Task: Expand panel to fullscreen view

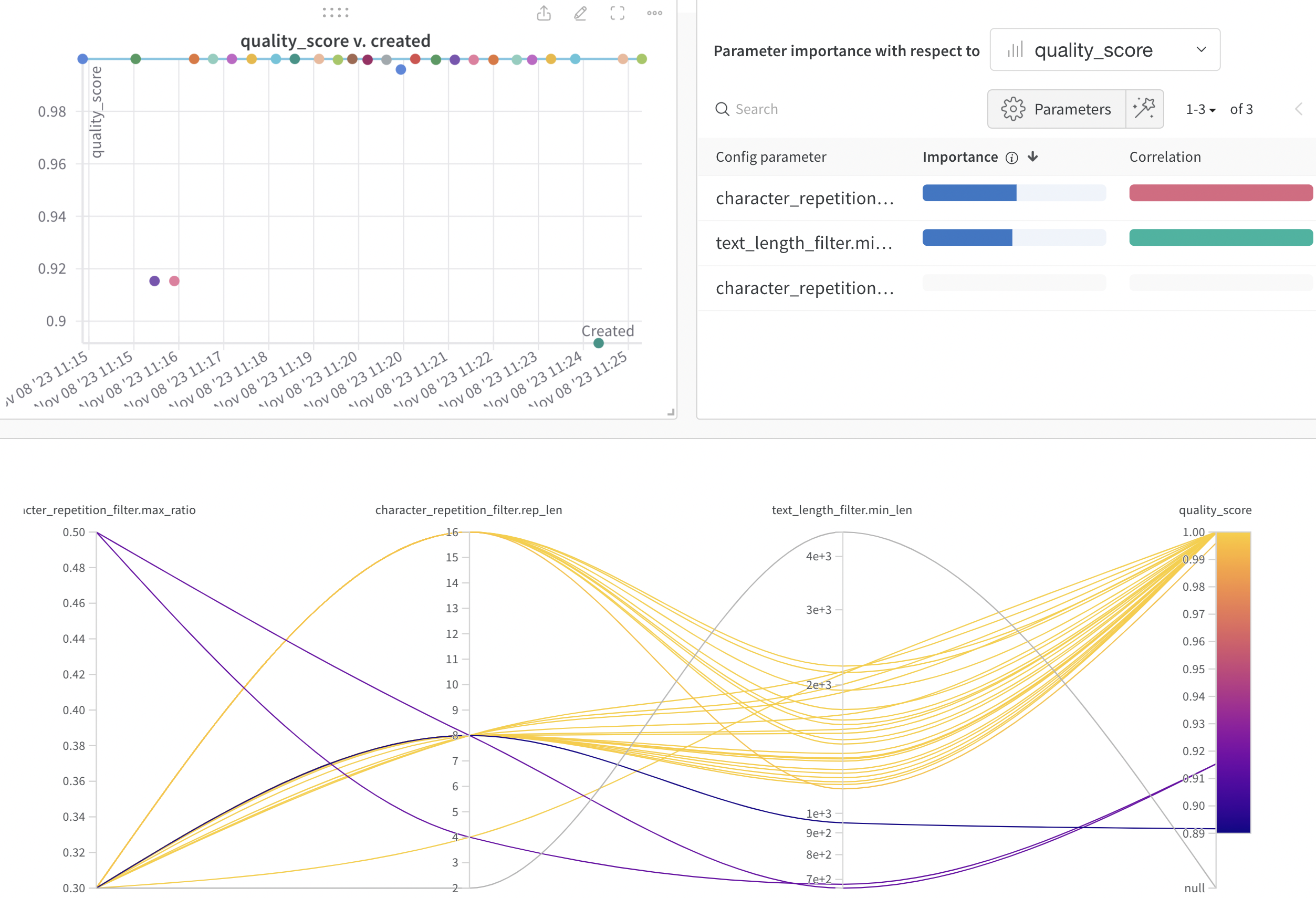Action: point(617,13)
